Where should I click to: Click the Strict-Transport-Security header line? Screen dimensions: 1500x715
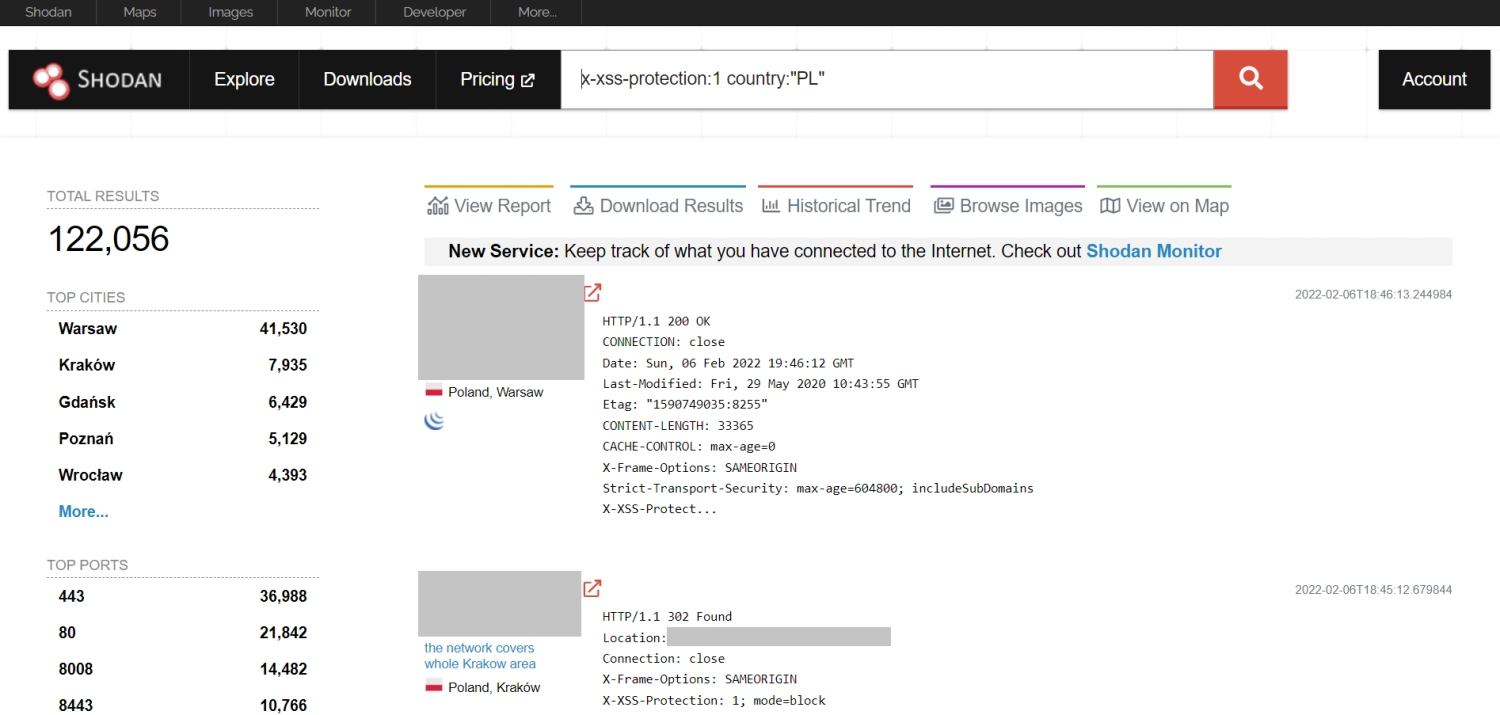818,488
